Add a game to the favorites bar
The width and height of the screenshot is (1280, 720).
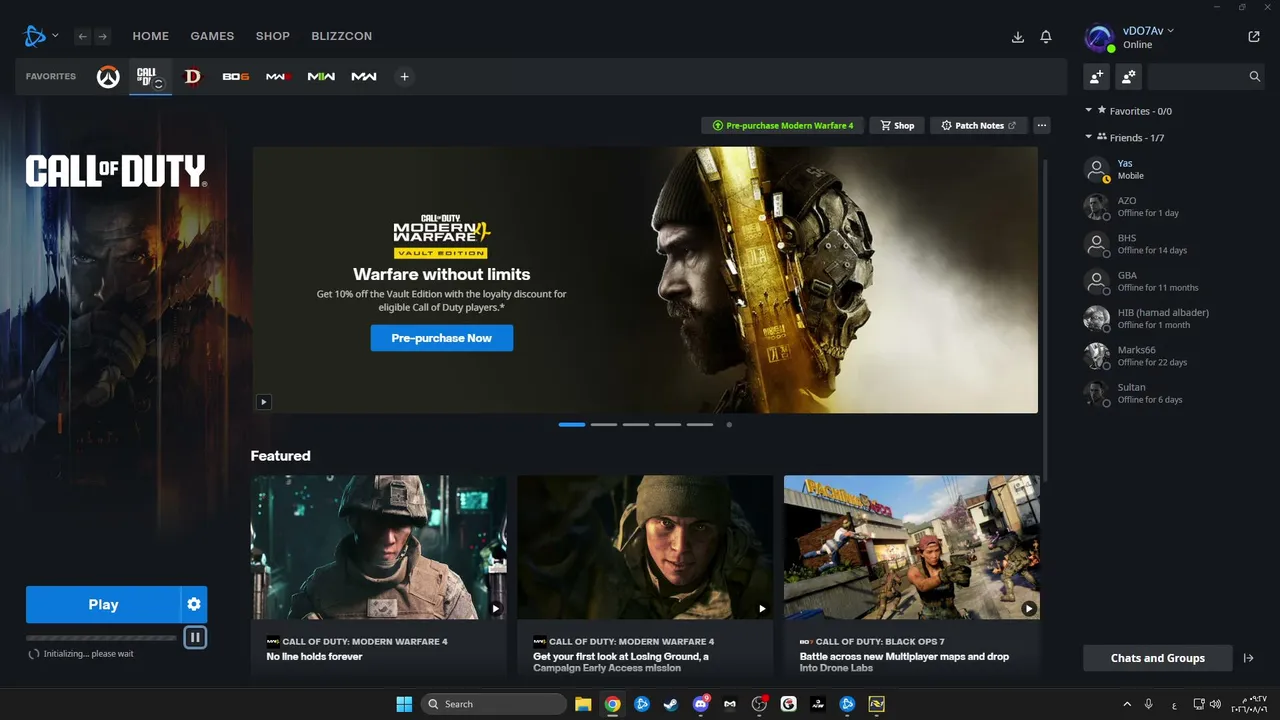[x=404, y=77]
